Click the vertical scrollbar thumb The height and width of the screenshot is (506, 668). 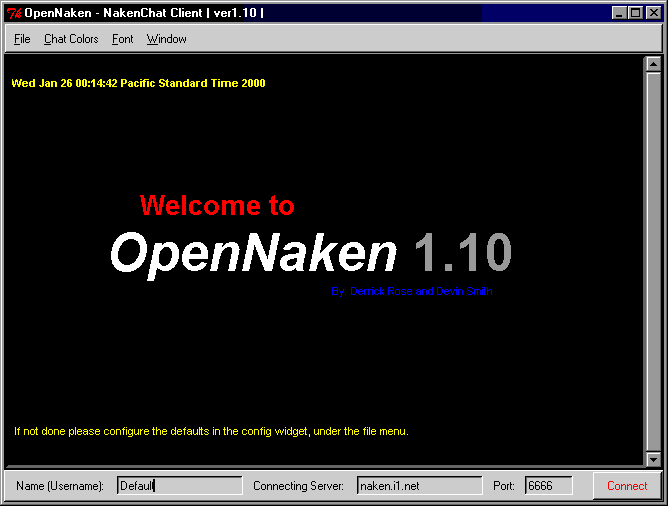coord(653,262)
